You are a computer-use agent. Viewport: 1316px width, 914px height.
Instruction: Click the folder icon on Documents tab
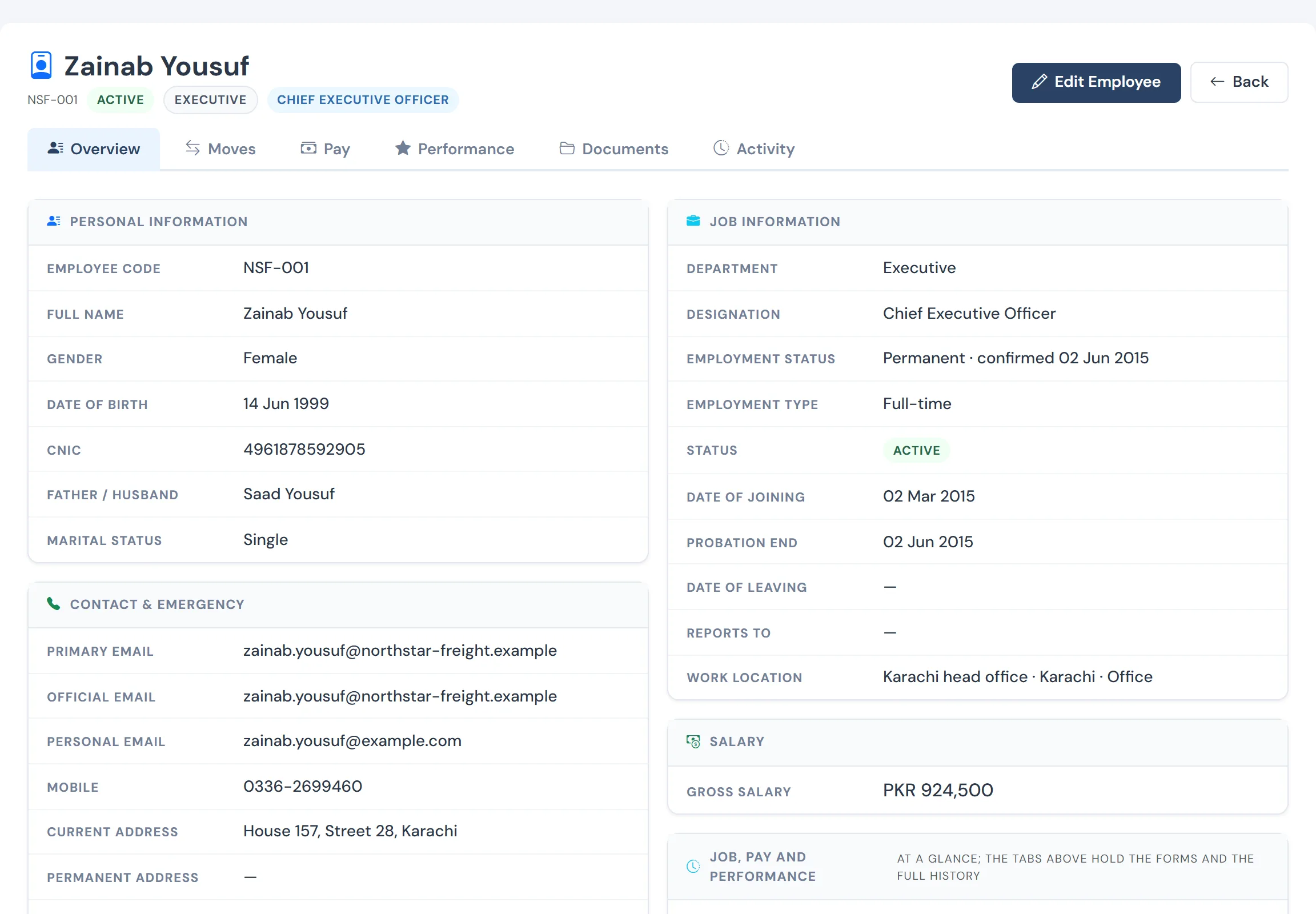click(567, 148)
